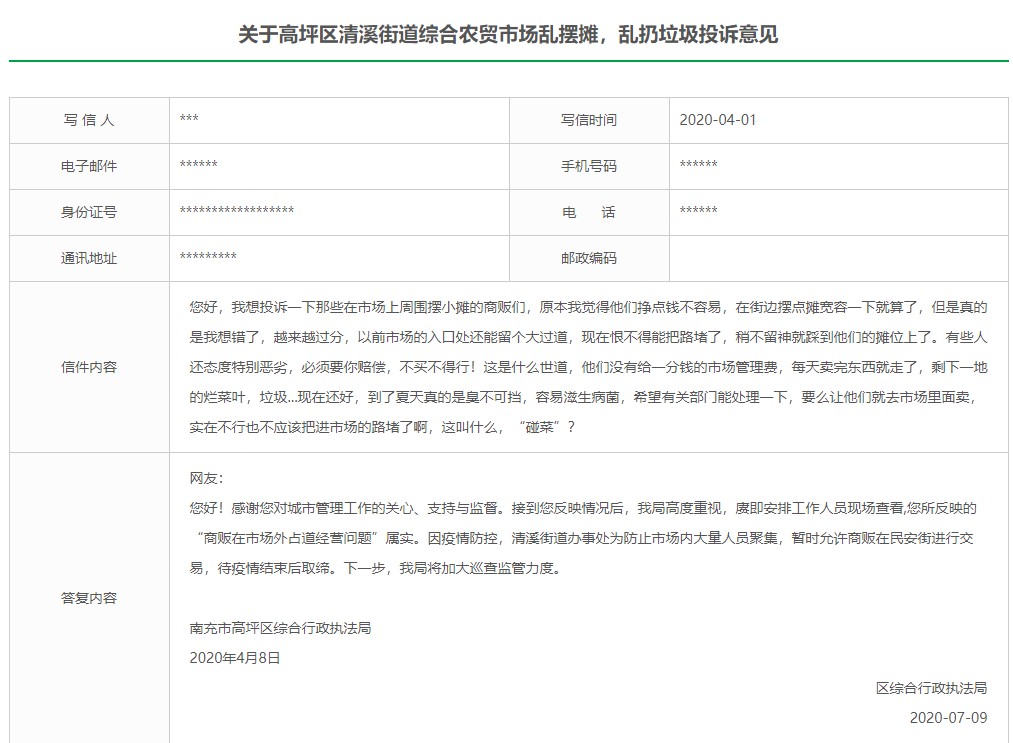Viewport: 1013px width, 743px height.
Task: Click the 电子邮件 label cell
Action: 89,166
